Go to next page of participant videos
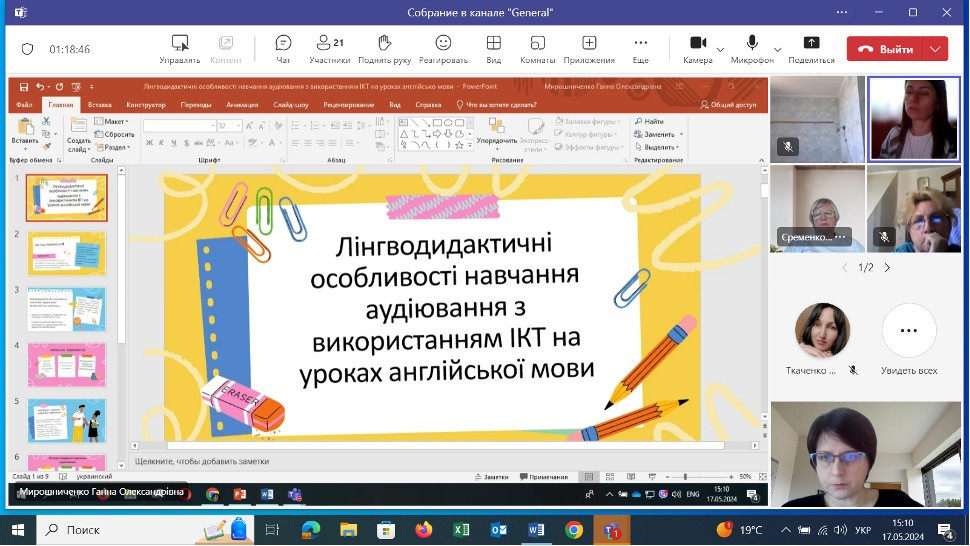970x546 pixels. tap(887, 268)
